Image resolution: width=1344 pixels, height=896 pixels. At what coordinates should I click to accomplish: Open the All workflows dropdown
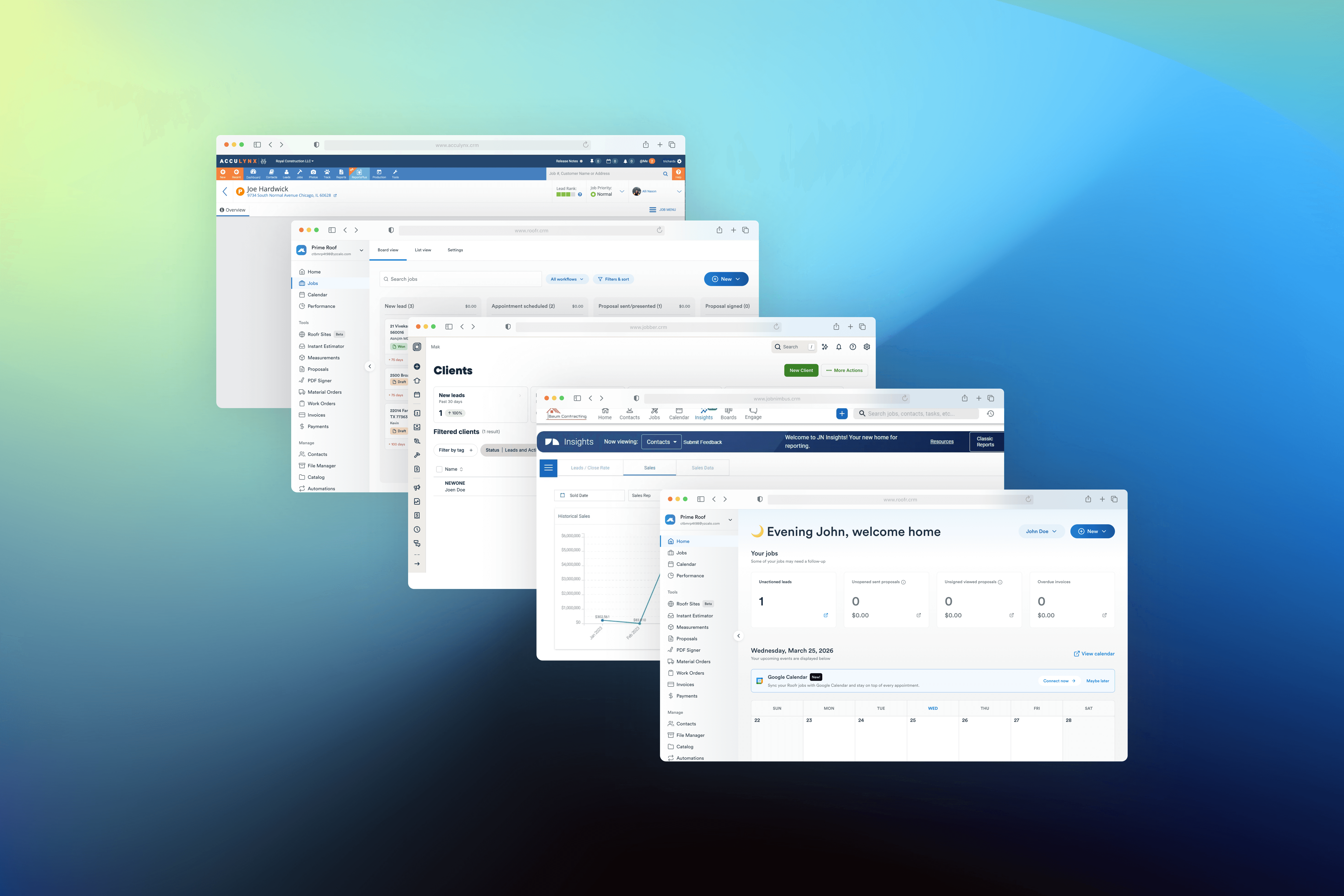[566, 280]
